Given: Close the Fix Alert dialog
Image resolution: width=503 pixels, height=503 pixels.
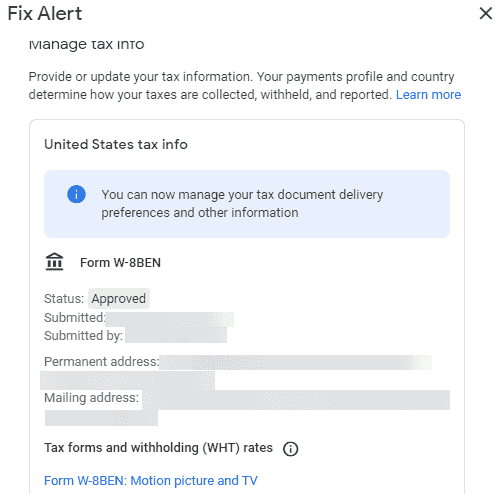Looking at the screenshot, I should point(485,14).
